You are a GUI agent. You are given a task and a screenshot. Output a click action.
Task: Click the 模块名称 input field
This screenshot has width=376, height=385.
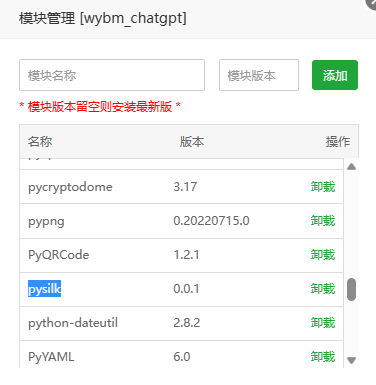click(x=112, y=75)
